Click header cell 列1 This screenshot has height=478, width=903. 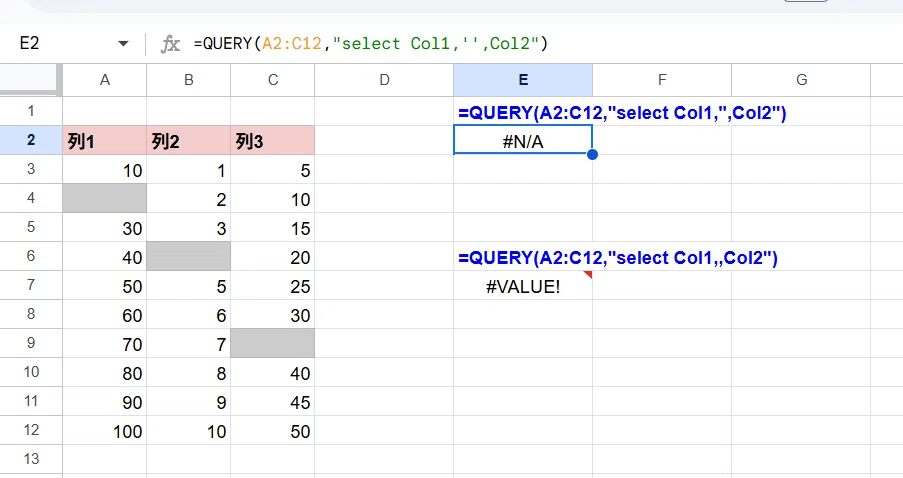click(105, 141)
